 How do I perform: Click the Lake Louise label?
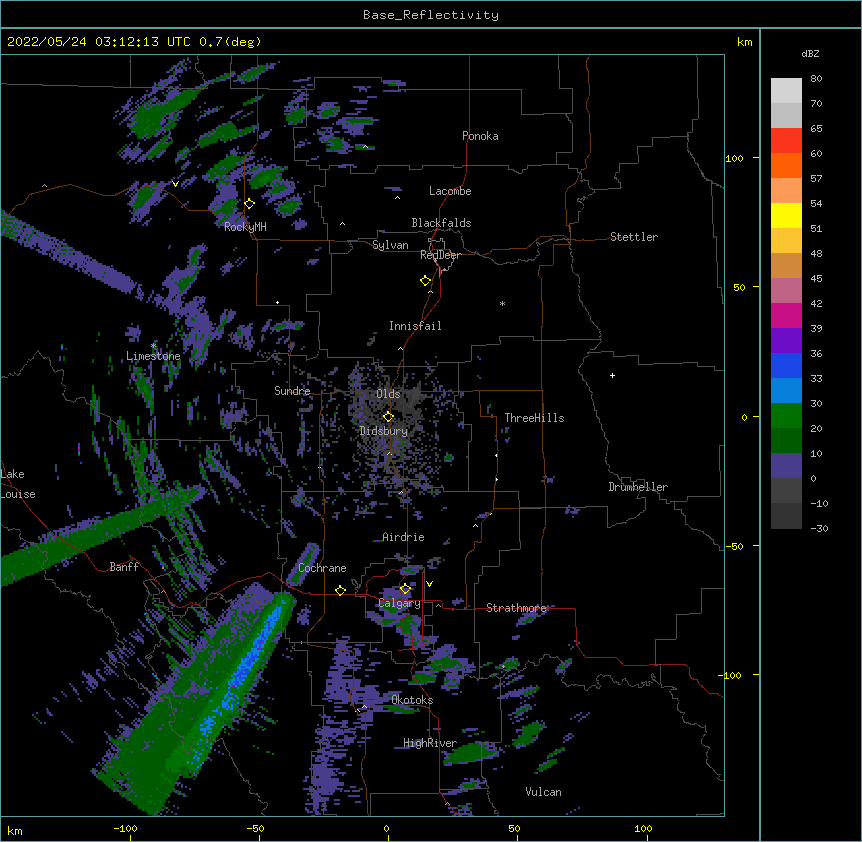[18, 484]
